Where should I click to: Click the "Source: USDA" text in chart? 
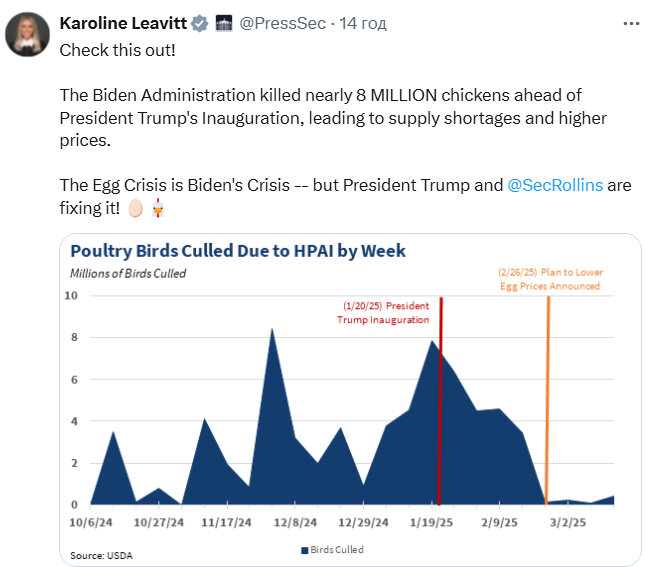click(x=101, y=555)
